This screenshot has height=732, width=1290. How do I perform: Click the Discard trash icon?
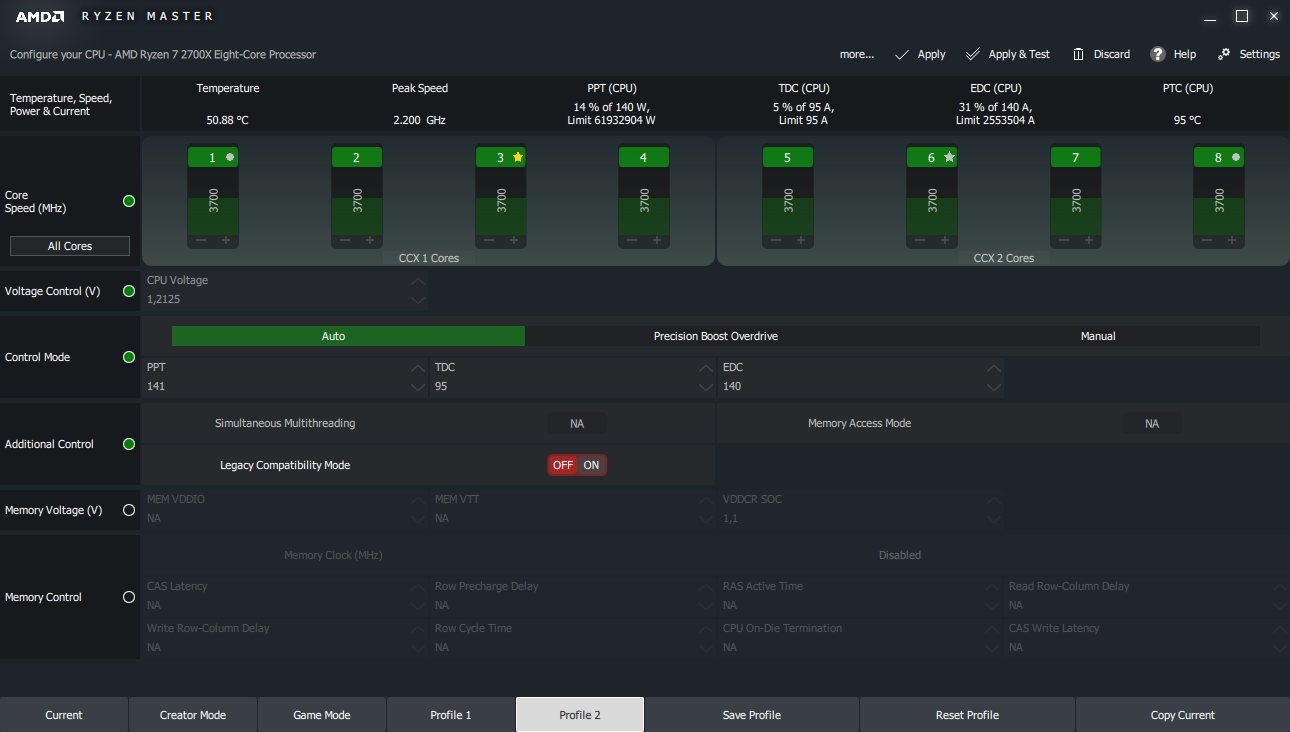pos(1078,54)
